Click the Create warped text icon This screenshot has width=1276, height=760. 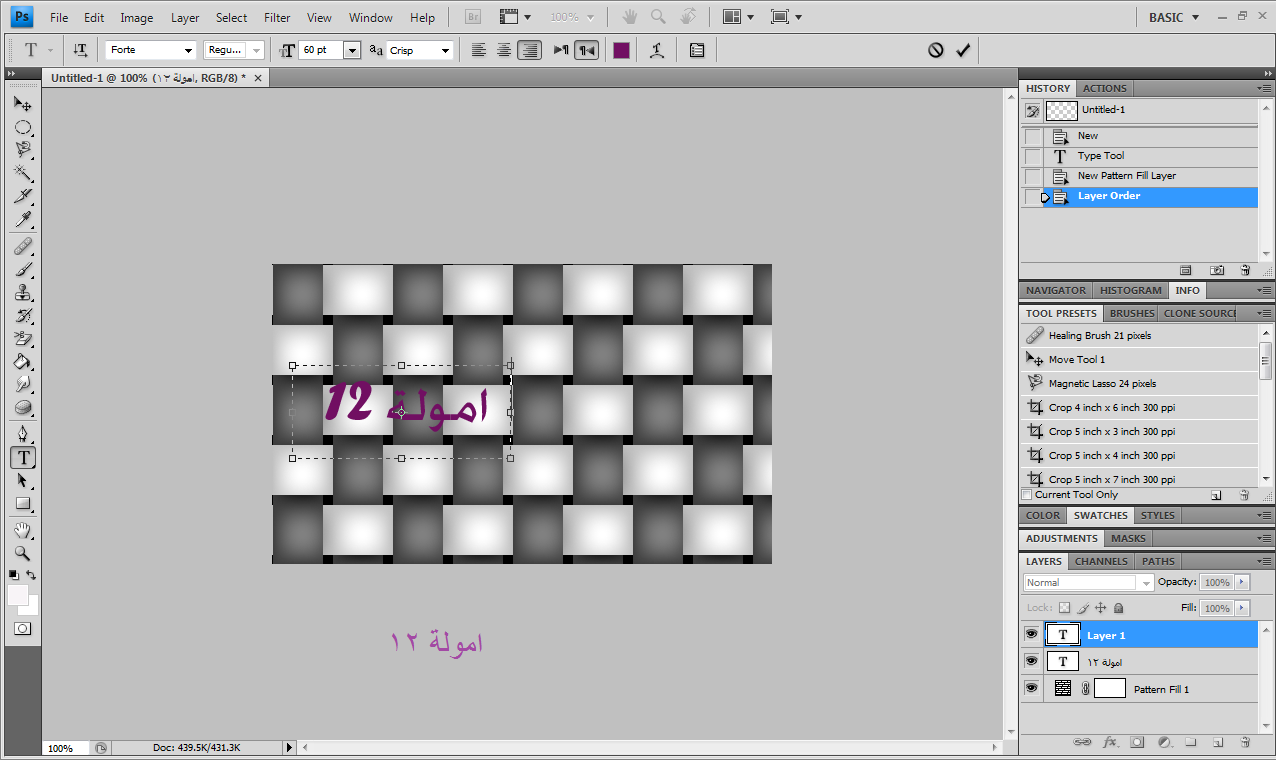[x=657, y=50]
